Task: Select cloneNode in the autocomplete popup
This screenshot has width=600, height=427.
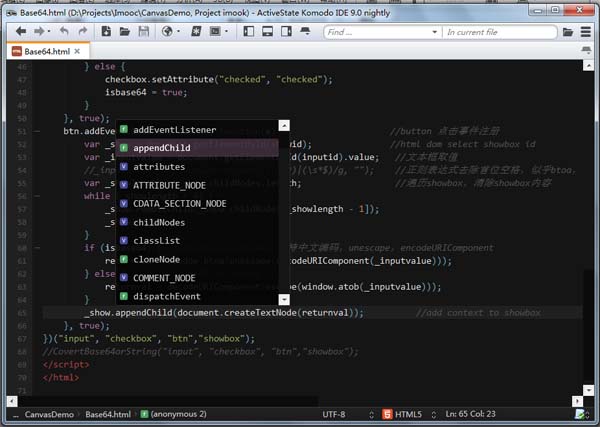Action: pos(156,259)
